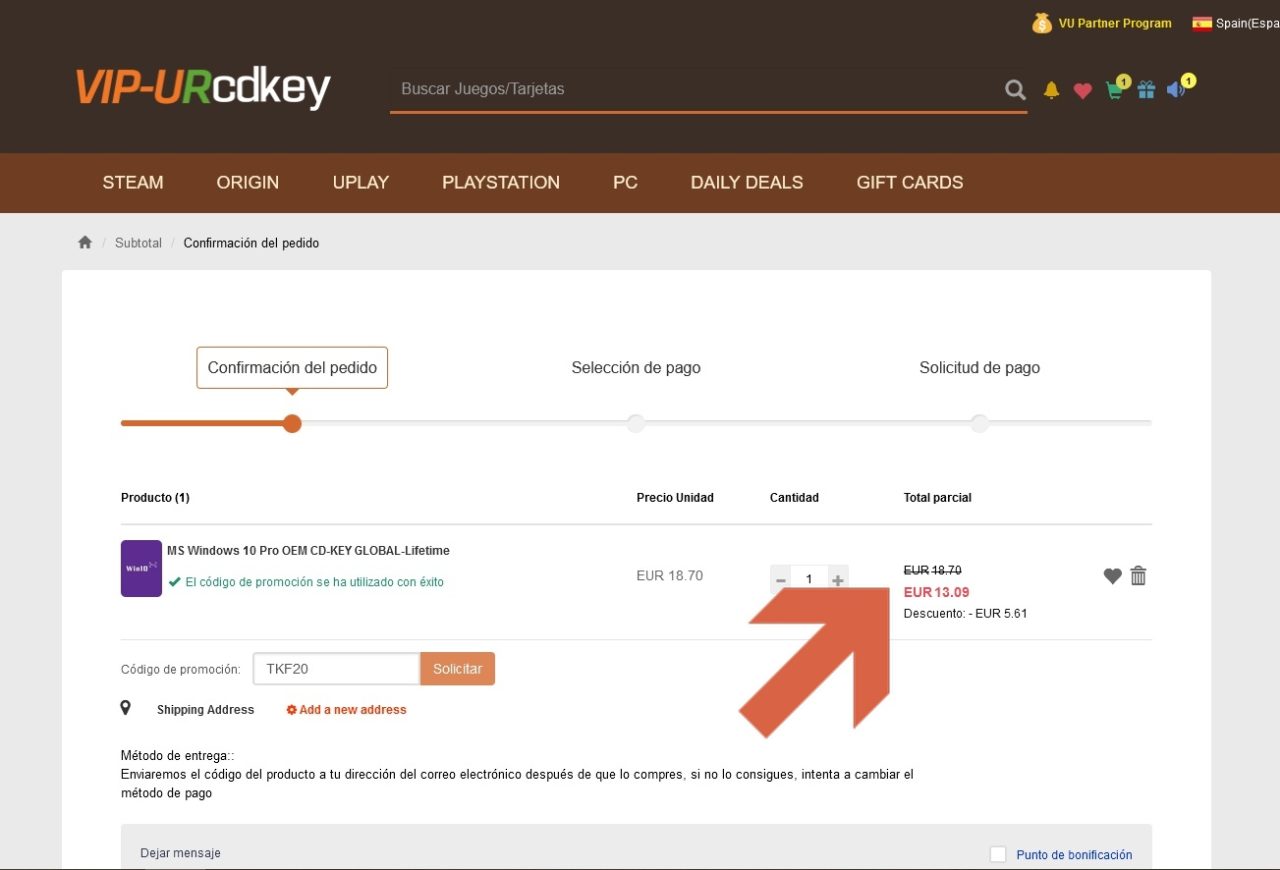Open Spain language selector
Screen dimensions: 1280x870
tap(1235, 23)
